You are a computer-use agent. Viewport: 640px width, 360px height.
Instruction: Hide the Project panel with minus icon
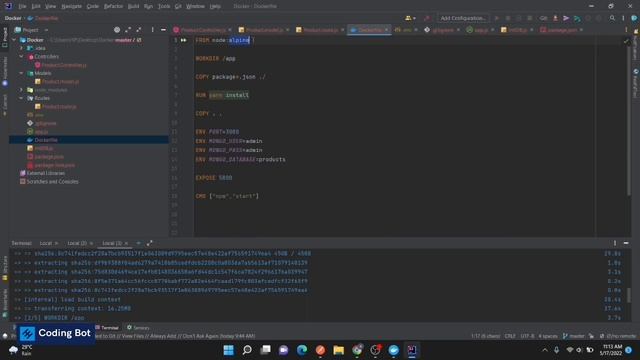(x=163, y=30)
